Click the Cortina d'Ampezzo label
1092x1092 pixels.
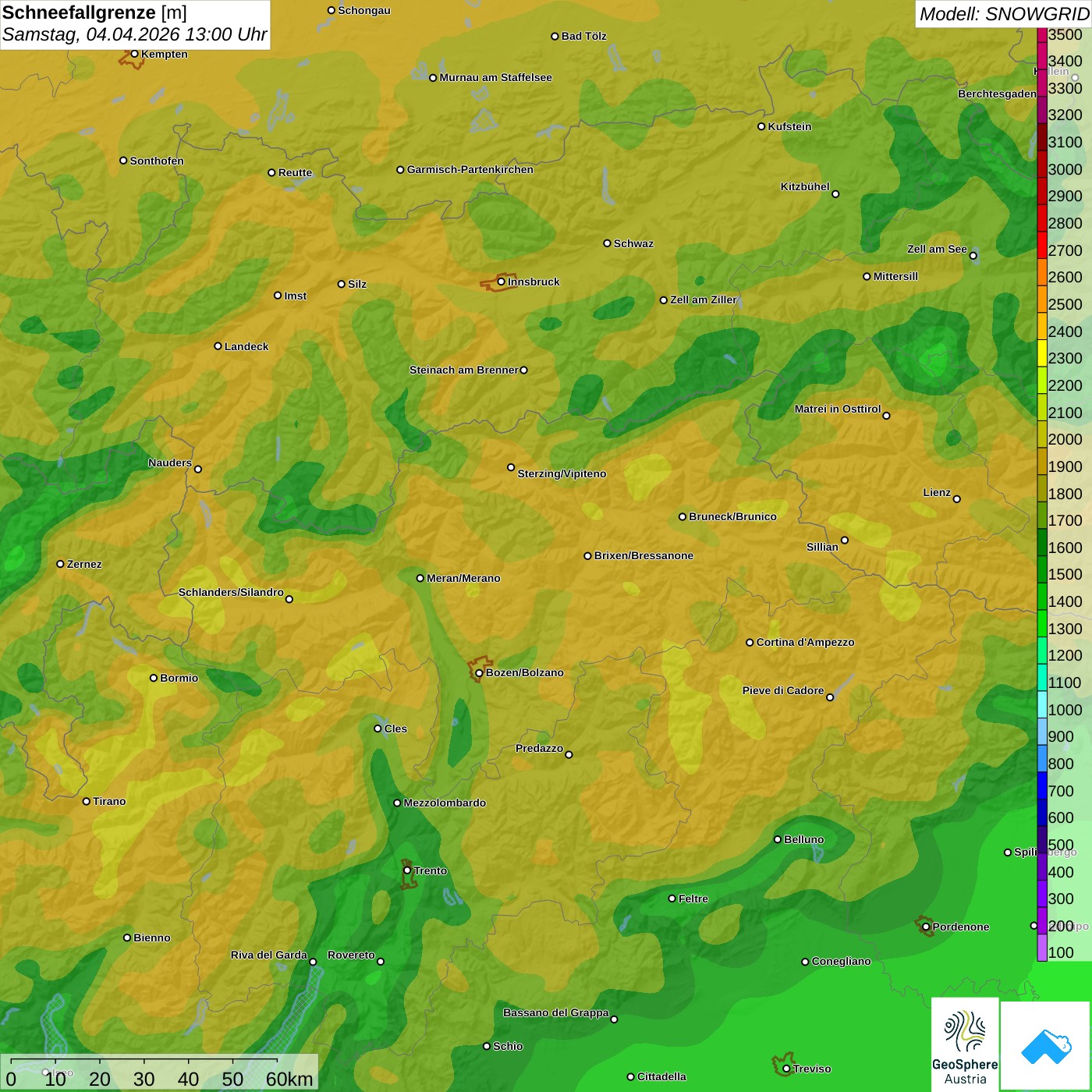point(805,642)
